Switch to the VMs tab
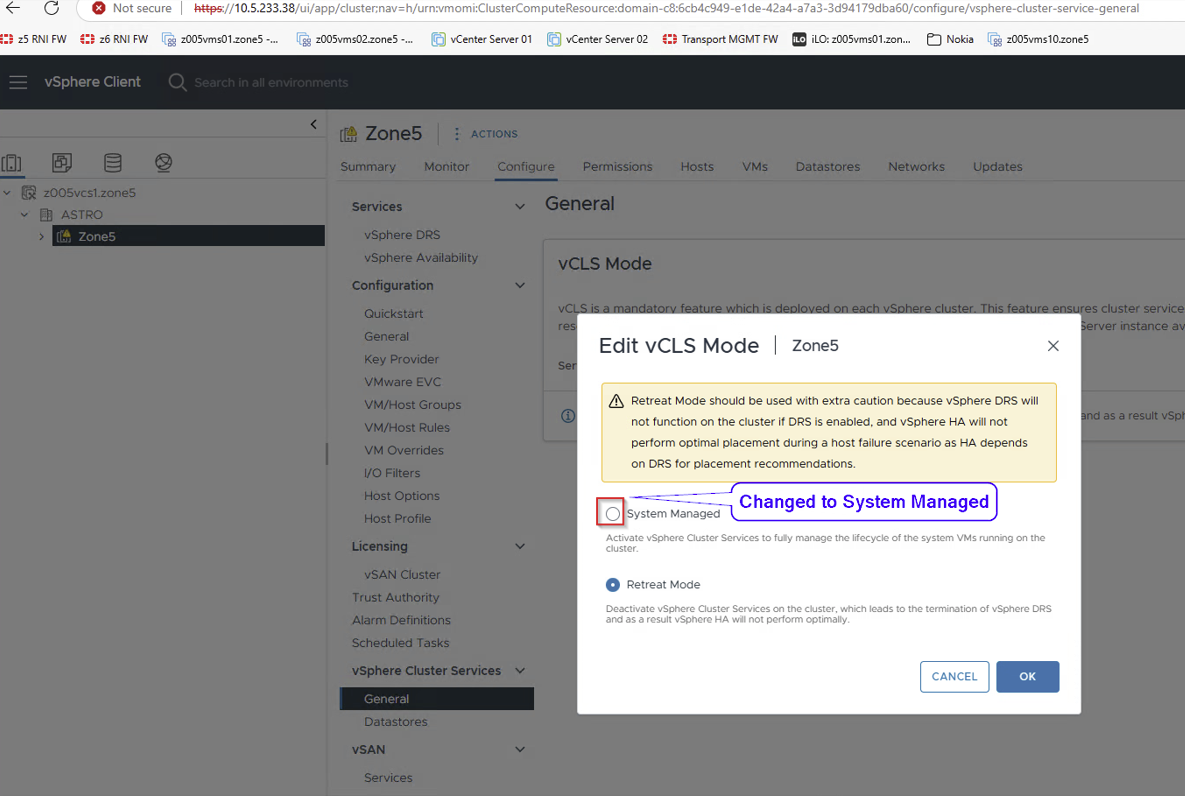Image resolution: width=1185 pixels, height=796 pixels. (755, 166)
